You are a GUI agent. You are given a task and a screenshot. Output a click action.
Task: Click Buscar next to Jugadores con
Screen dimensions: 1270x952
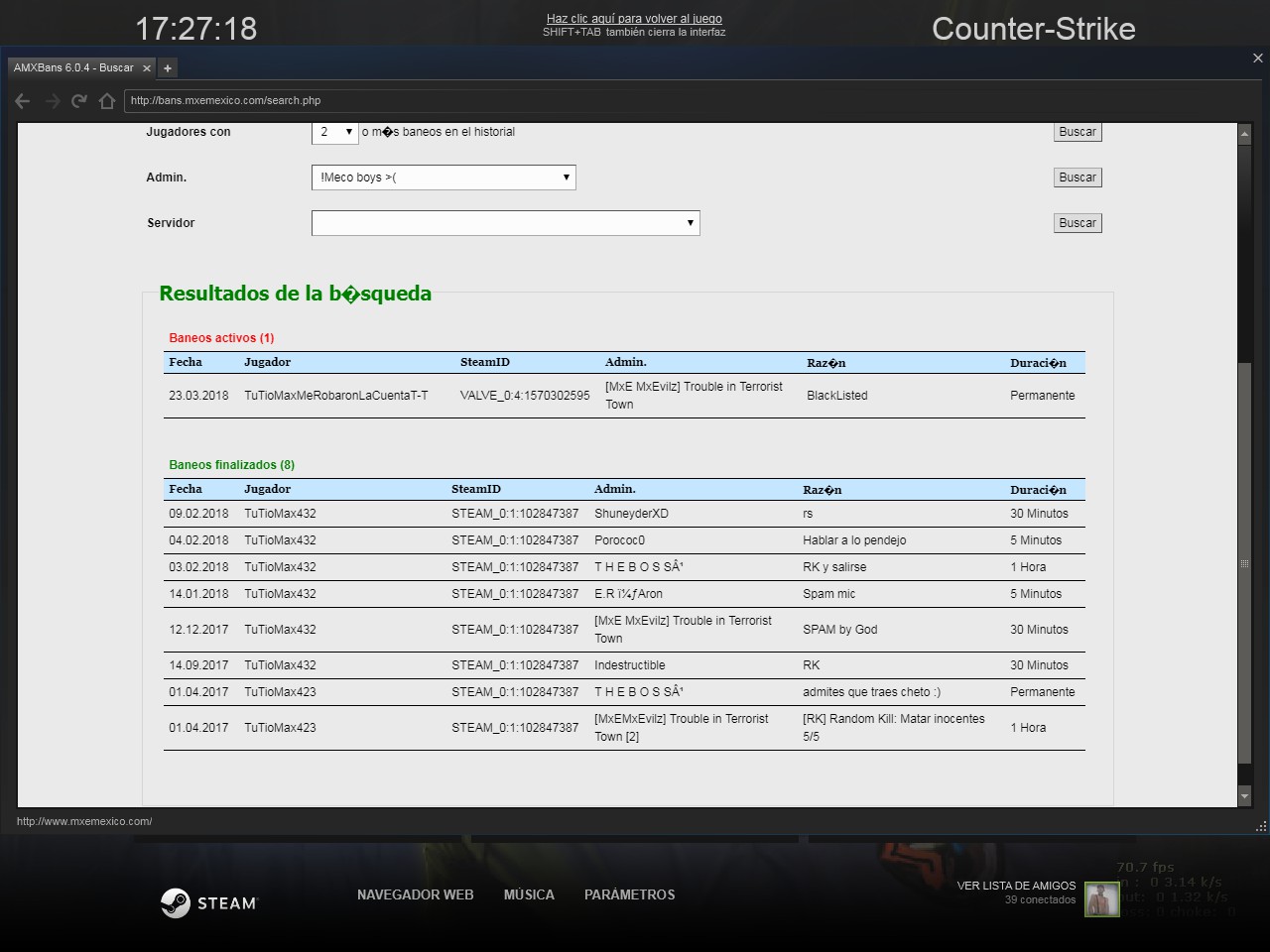[1078, 132]
